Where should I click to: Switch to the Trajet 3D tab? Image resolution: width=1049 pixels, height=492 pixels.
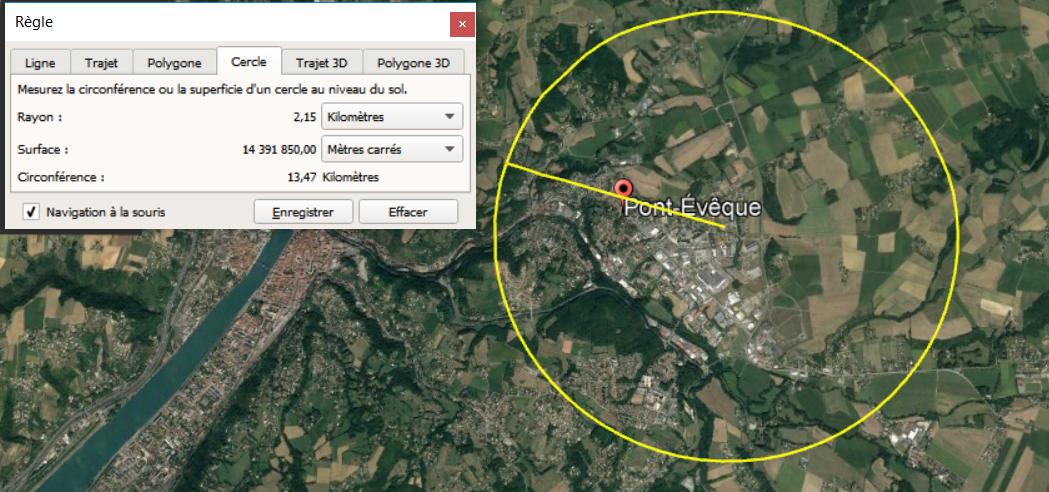pos(321,62)
